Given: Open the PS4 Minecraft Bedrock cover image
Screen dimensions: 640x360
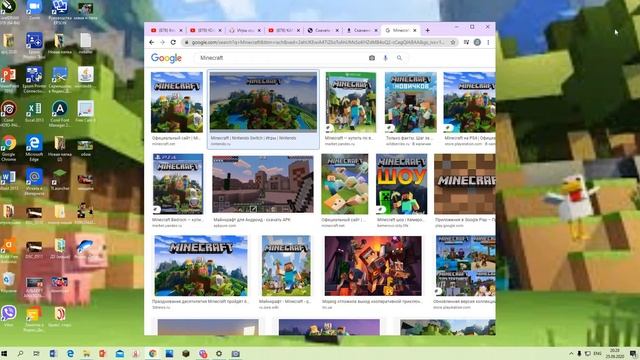Looking at the screenshot, I should [x=178, y=184].
